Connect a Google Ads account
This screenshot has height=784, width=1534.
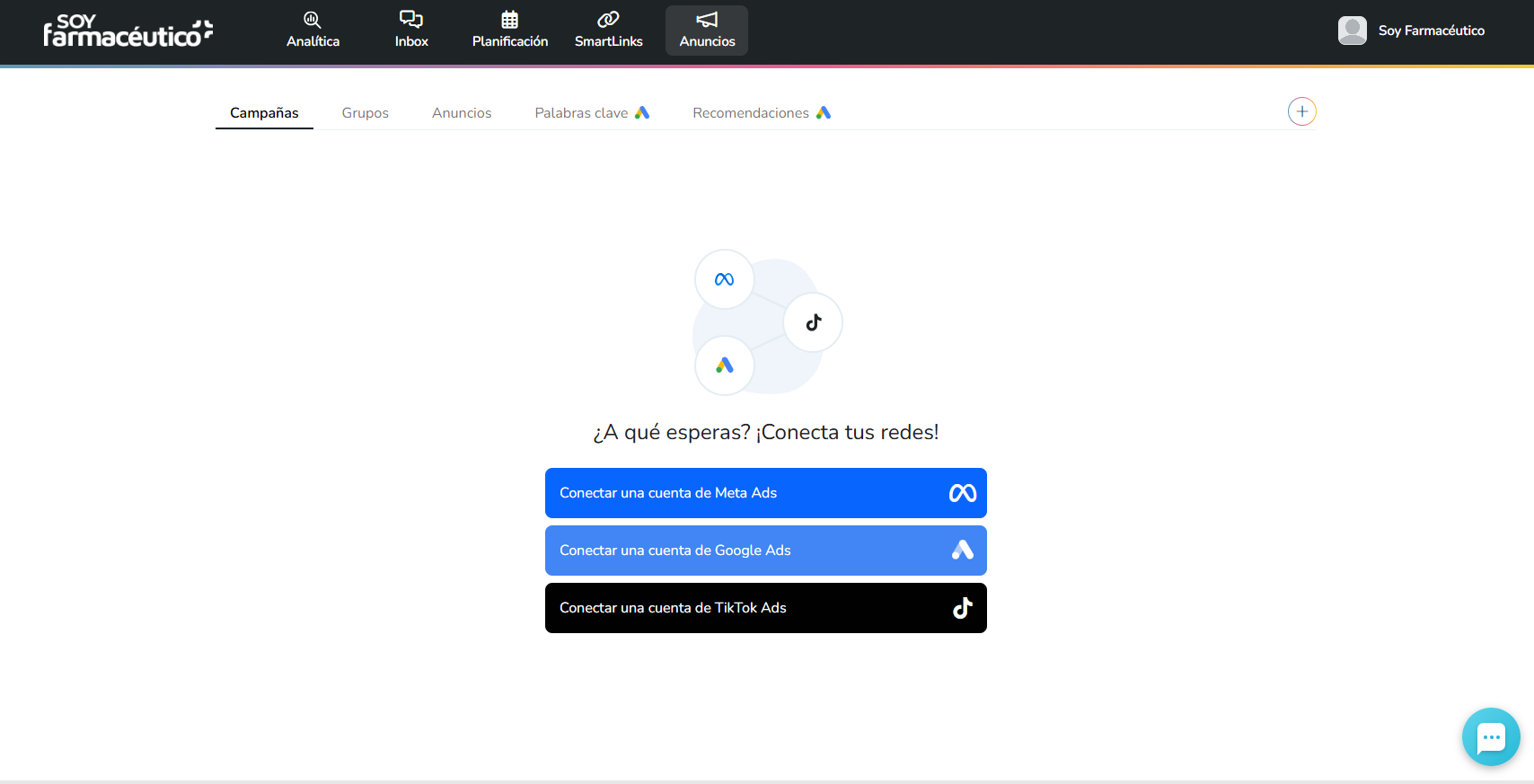[x=766, y=551]
